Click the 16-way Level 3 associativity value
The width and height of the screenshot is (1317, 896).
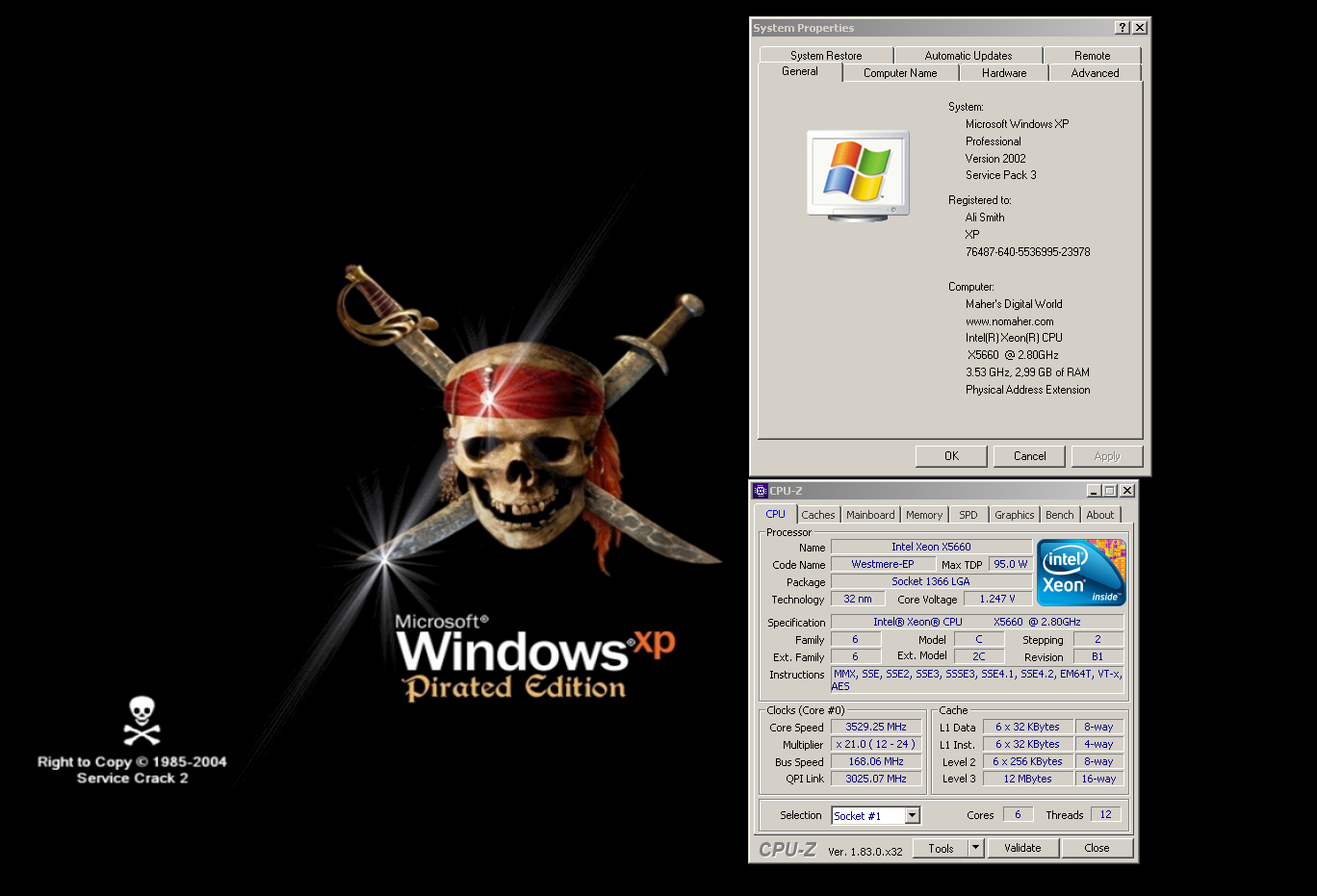[x=1098, y=779]
